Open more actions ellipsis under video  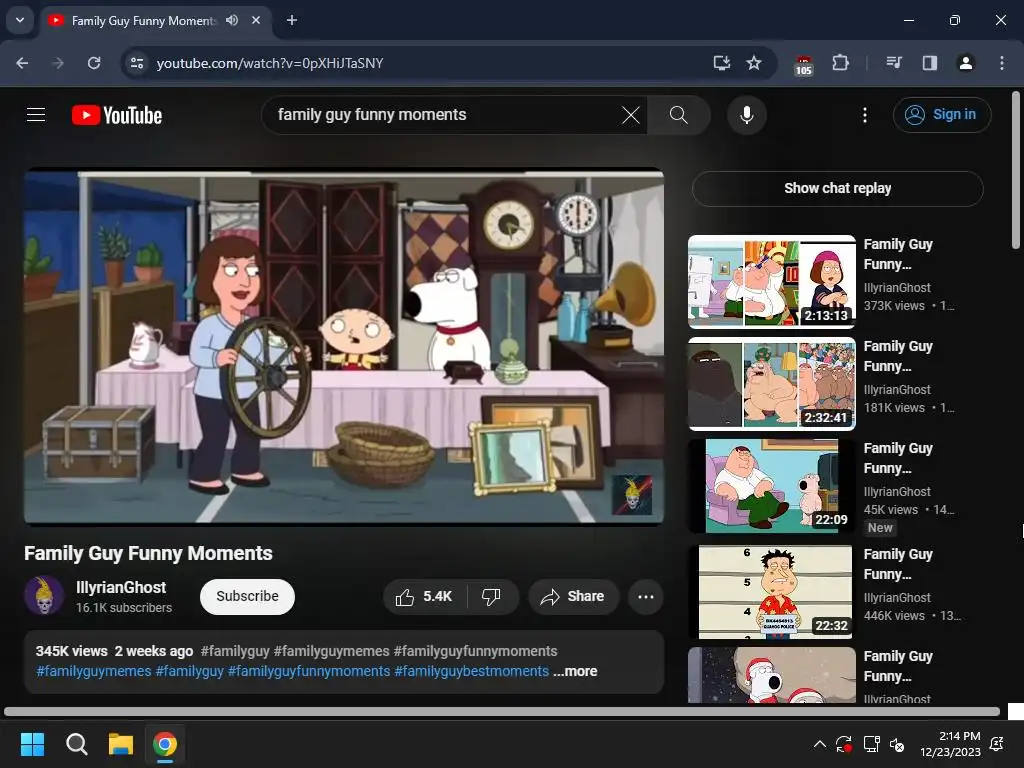pyautogui.click(x=645, y=596)
